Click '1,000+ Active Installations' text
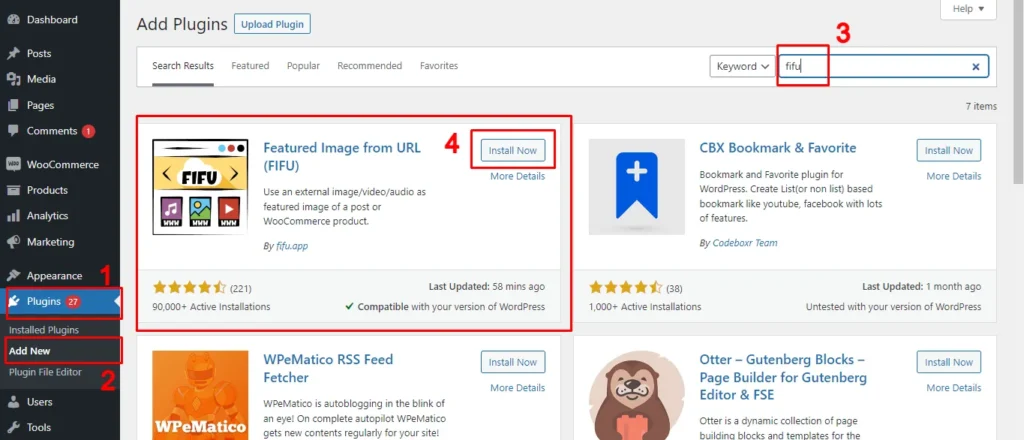Screen dimensions: 1024x440 pyautogui.click(x=645, y=307)
